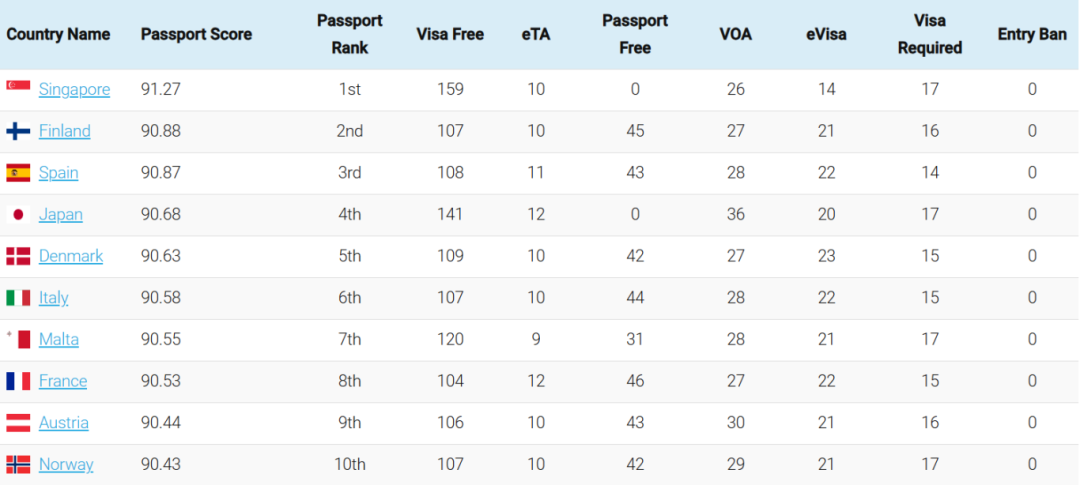Click the Japan flag icon
This screenshot has height=485, width=1080.
[x=18, y=214]
